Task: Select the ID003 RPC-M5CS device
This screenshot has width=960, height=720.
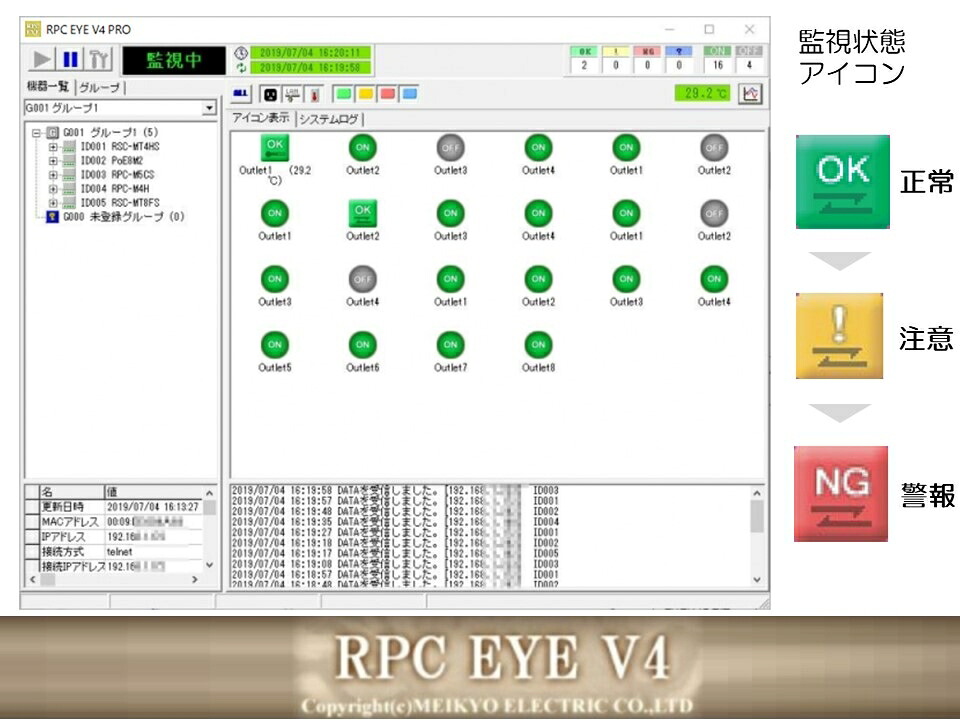Action: click(118, 175)
